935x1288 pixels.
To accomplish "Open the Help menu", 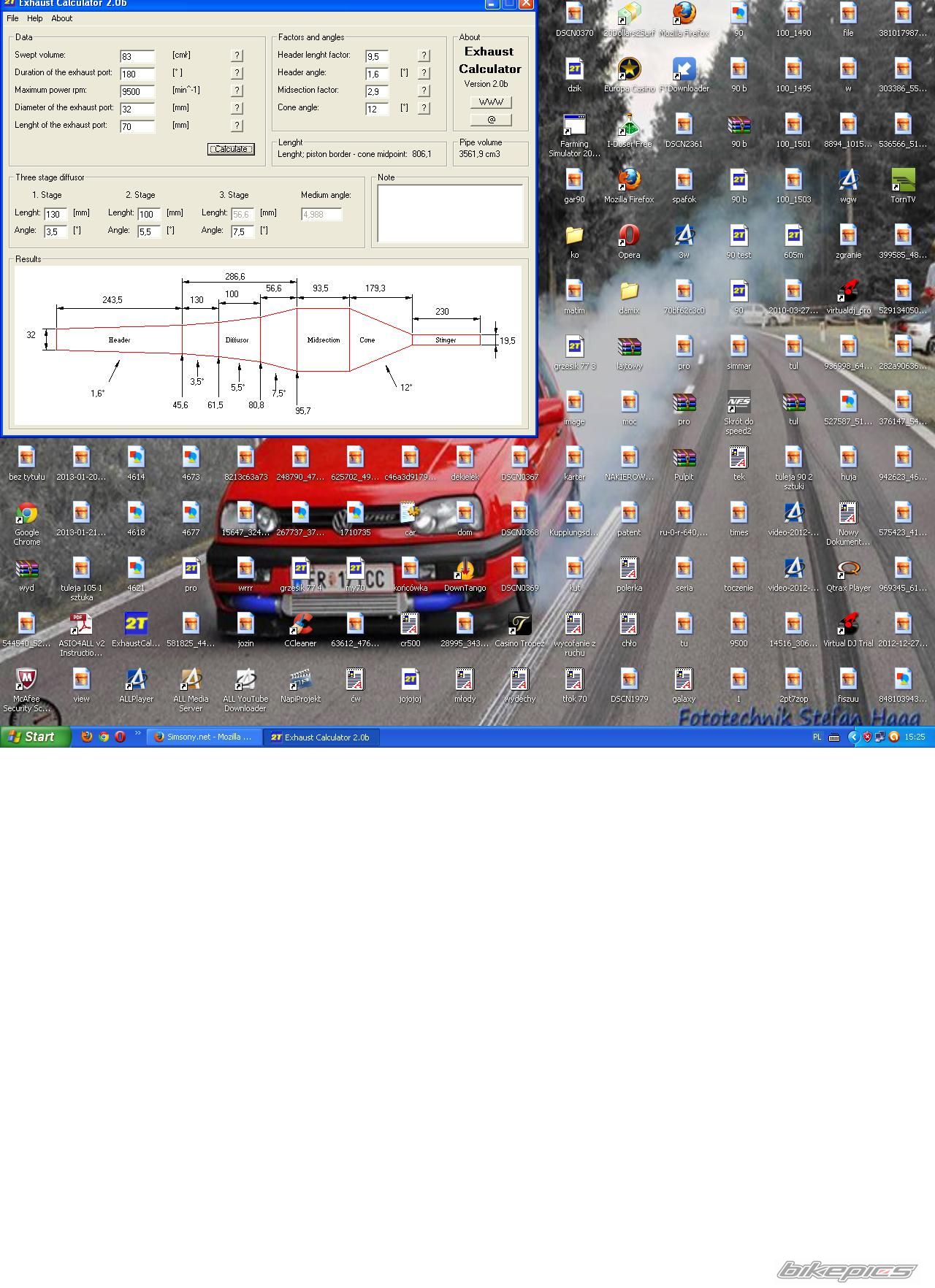I will (x=34, y=18).
